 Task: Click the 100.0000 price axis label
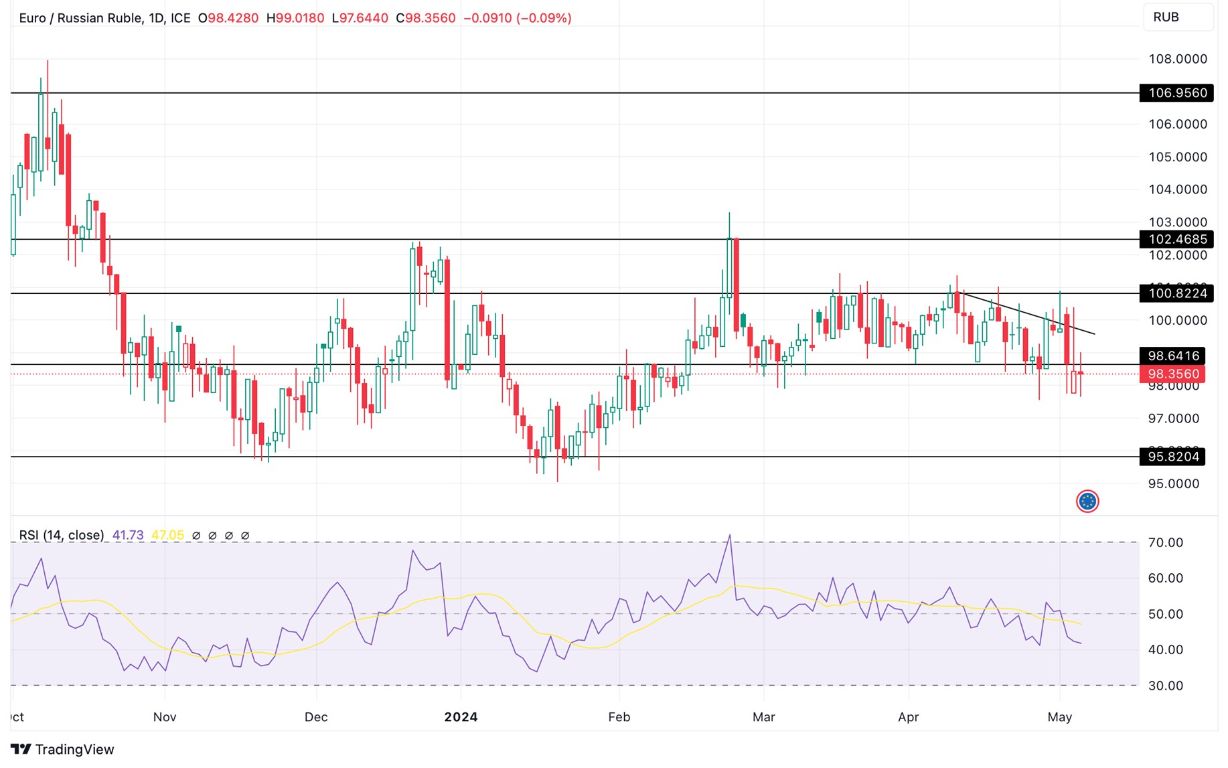click(1178, 320)
